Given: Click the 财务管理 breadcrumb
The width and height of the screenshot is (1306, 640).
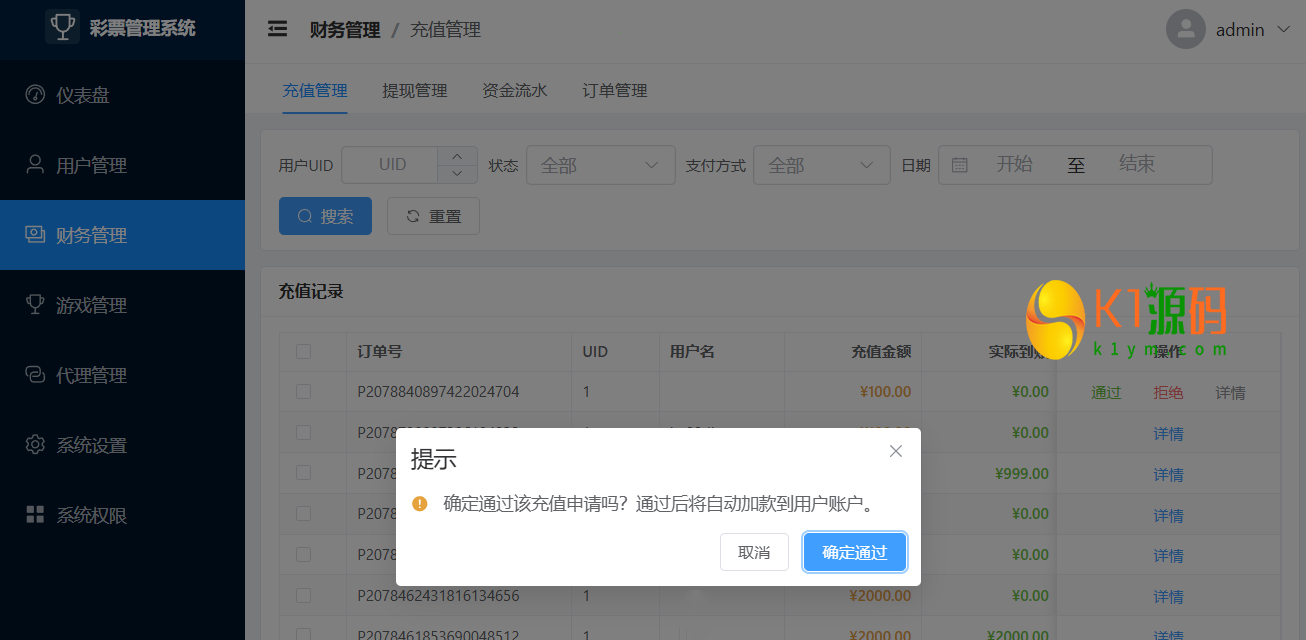Looking at the screenshot, I should tap(345, 30).
